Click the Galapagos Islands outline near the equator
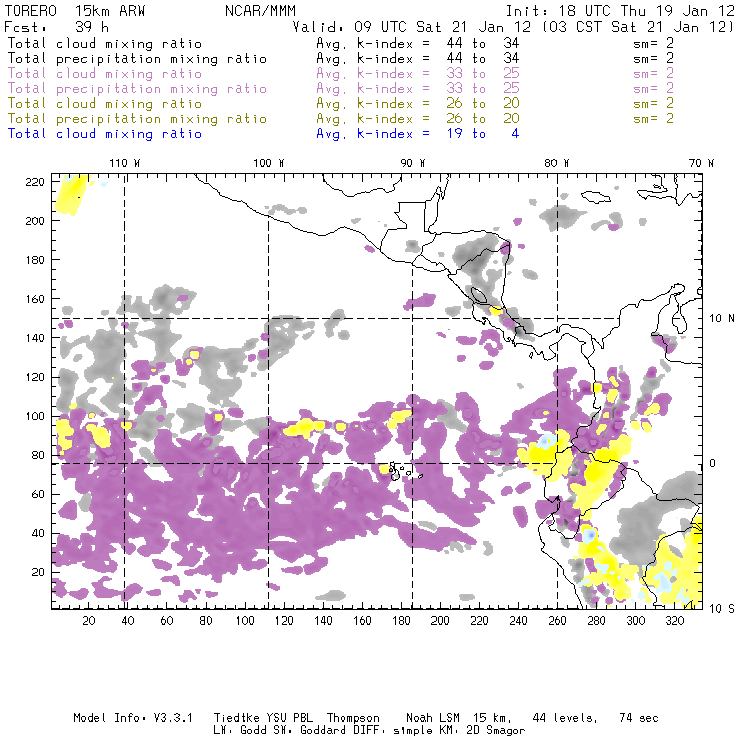This screenshot has width=740, height=740. pyautogui.click(x=403, y=472)
